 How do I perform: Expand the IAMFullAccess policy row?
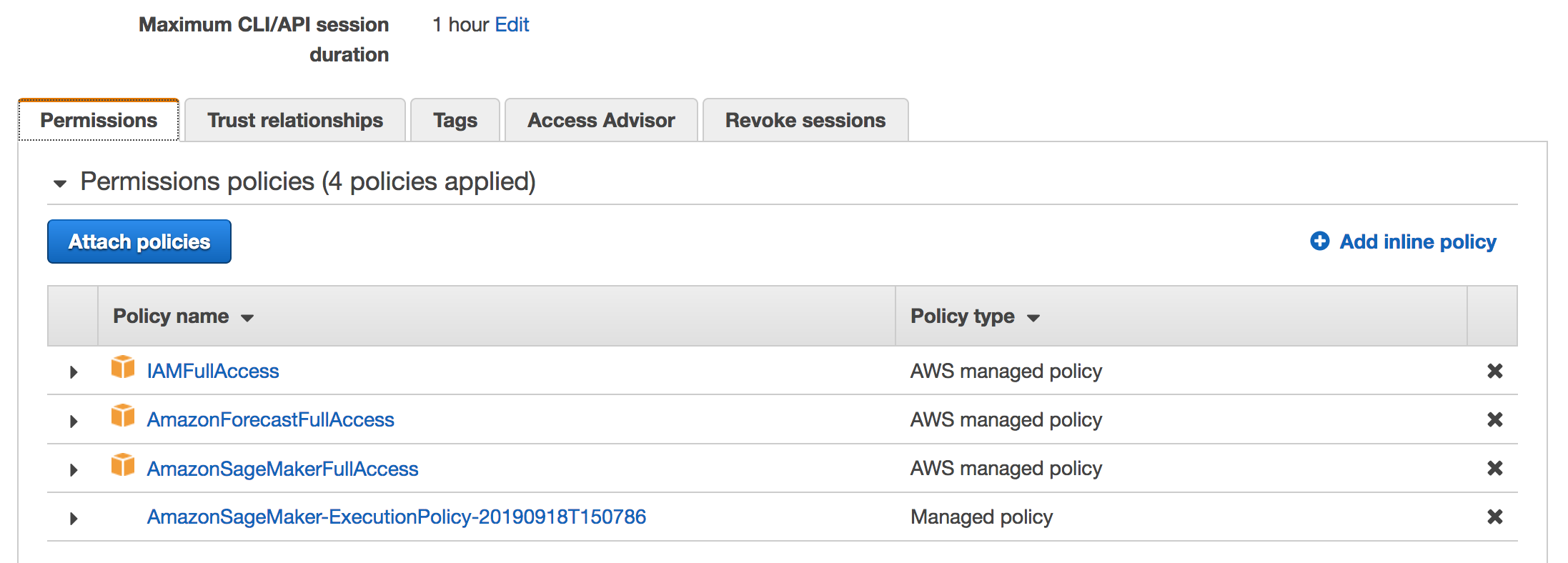click(74, 372)
